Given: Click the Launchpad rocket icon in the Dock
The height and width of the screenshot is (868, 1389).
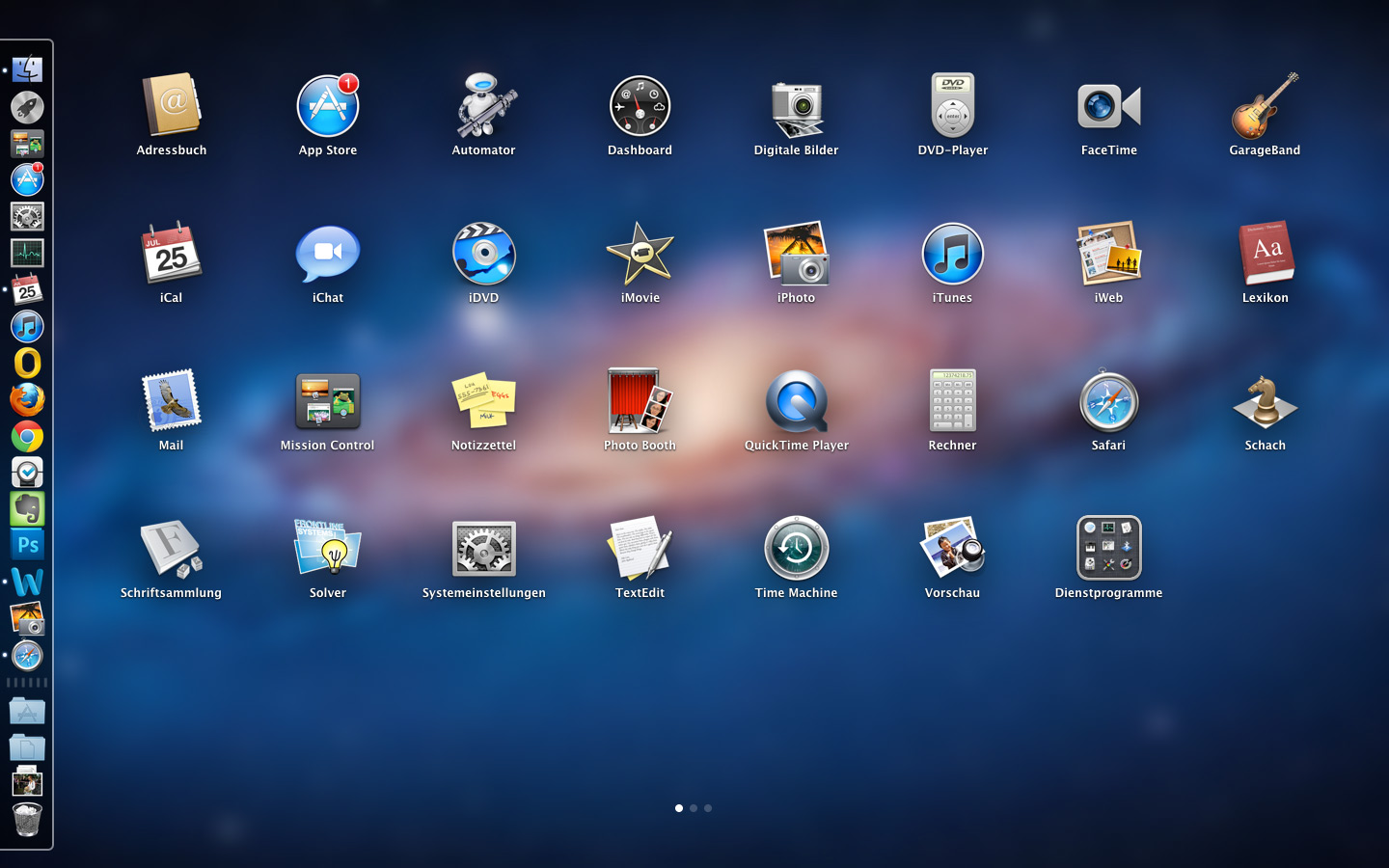Looking at the screenshot, I should 27,106.
